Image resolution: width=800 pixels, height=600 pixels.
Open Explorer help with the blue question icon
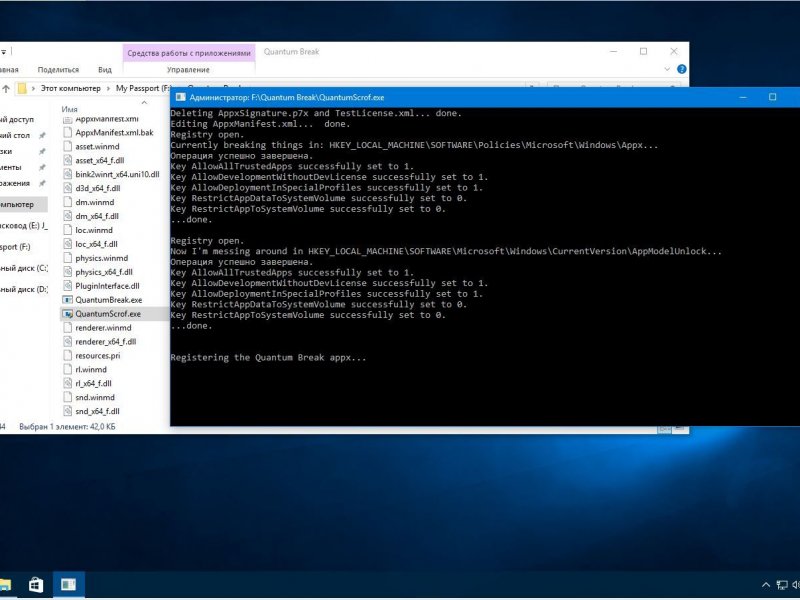click(682, 69)
